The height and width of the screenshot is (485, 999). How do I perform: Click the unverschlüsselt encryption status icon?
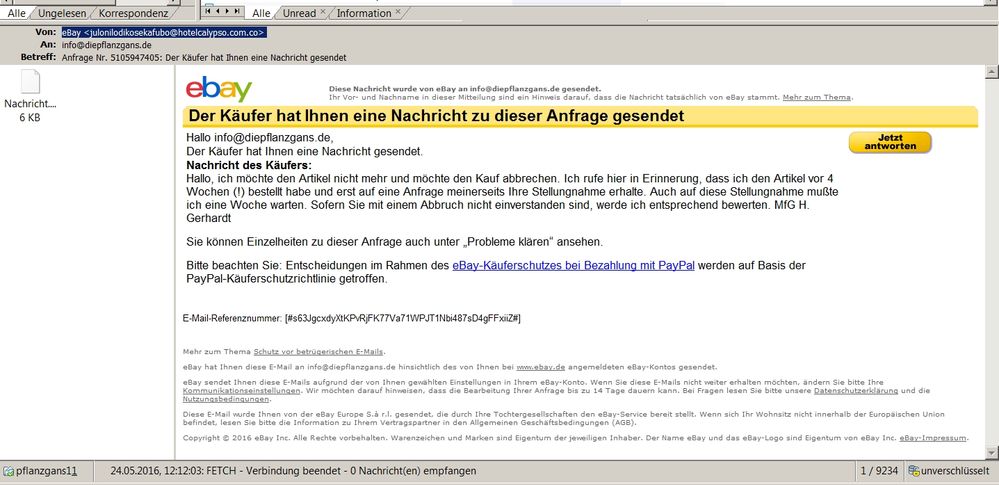(914, 472)
